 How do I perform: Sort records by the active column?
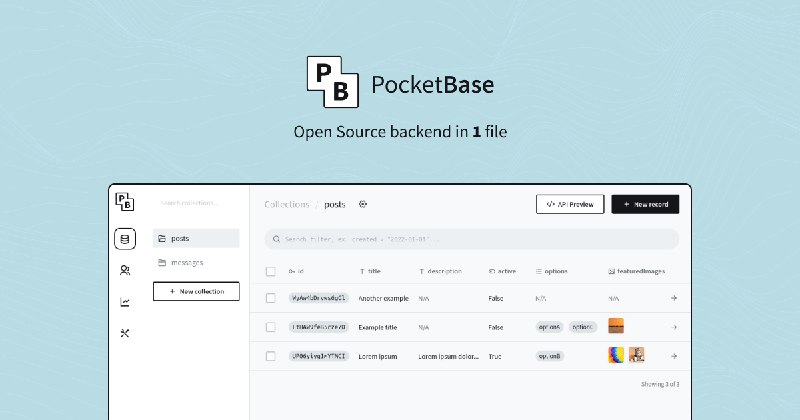point(503,271)
